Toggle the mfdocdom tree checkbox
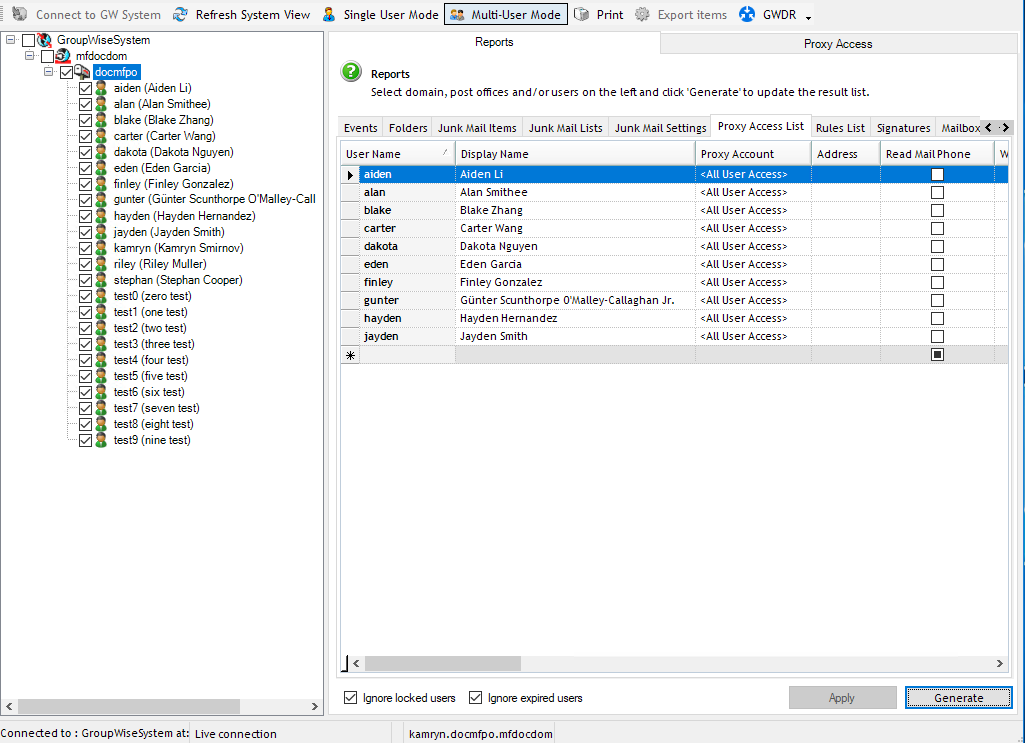The height and width of the screenshot is (743, 1025). pyautogui.click(x=47, y=56)
